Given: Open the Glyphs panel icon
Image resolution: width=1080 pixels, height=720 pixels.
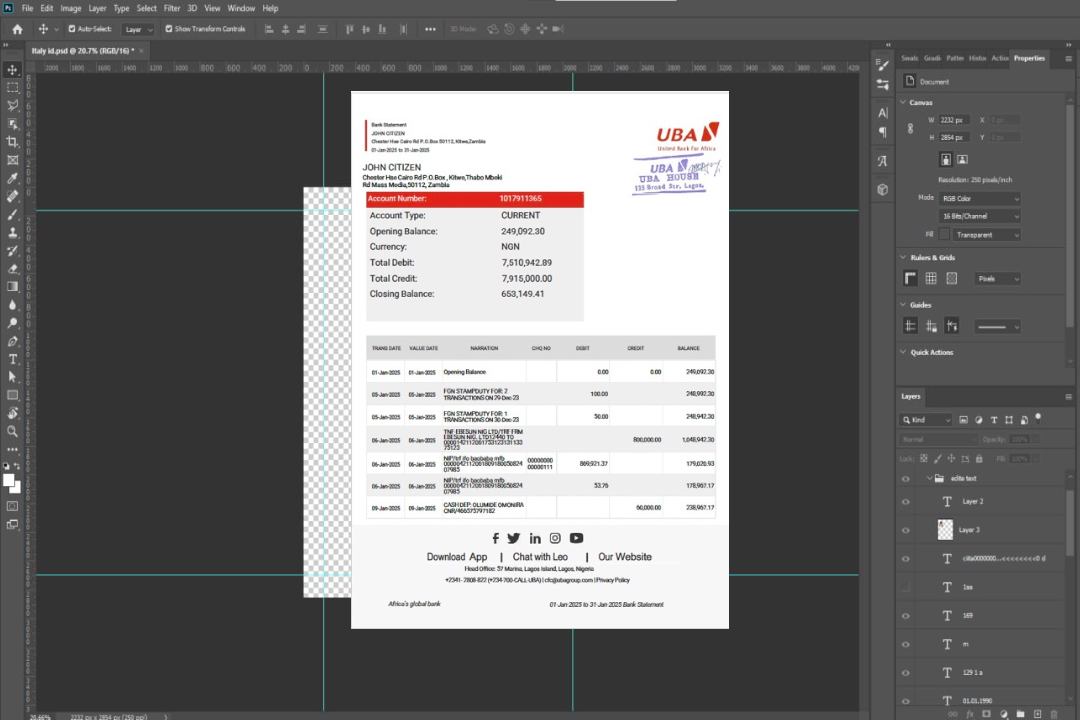Looking at the screenshot, I should point(883,161).
